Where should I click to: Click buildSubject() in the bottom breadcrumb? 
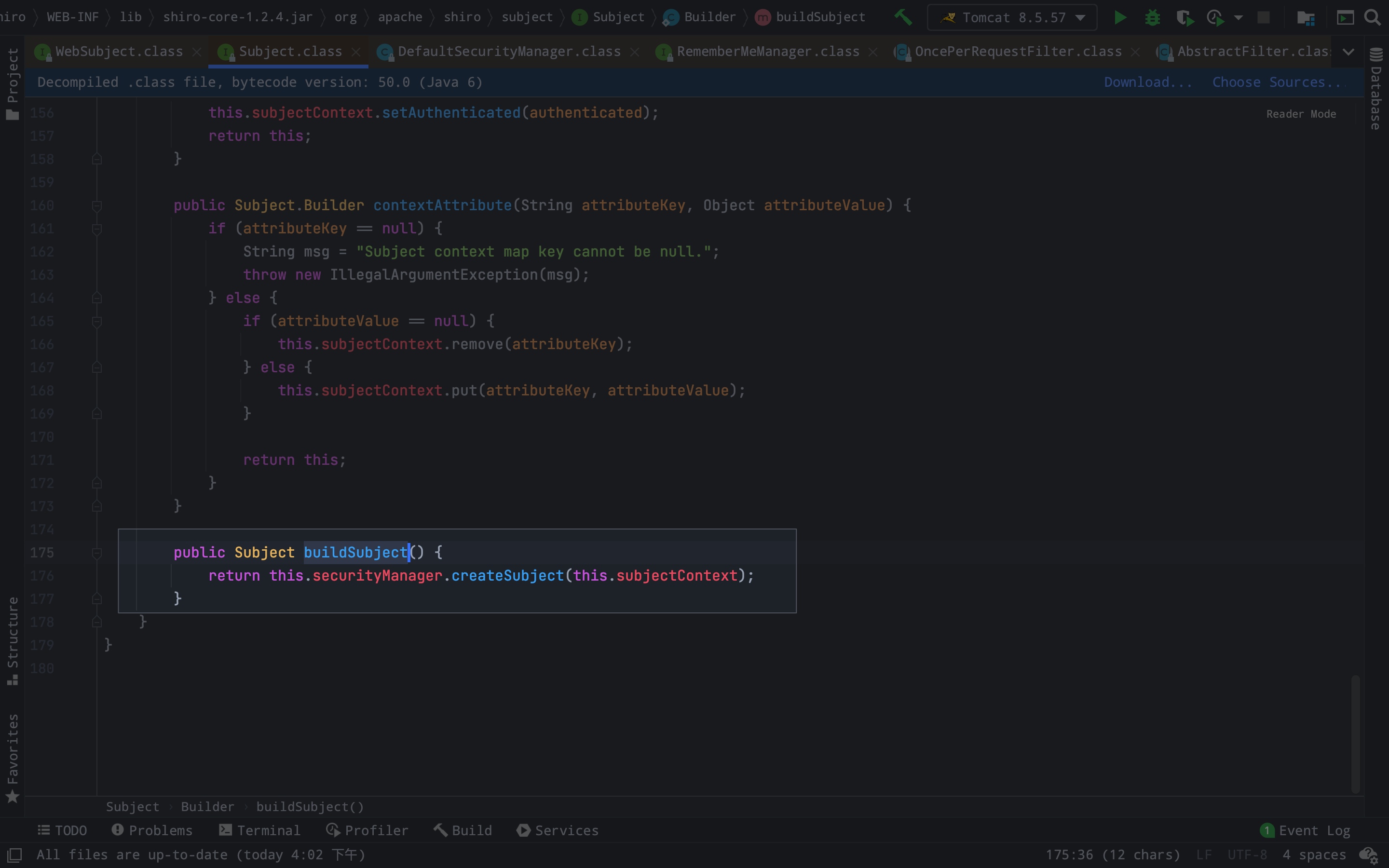coord(310,807)
